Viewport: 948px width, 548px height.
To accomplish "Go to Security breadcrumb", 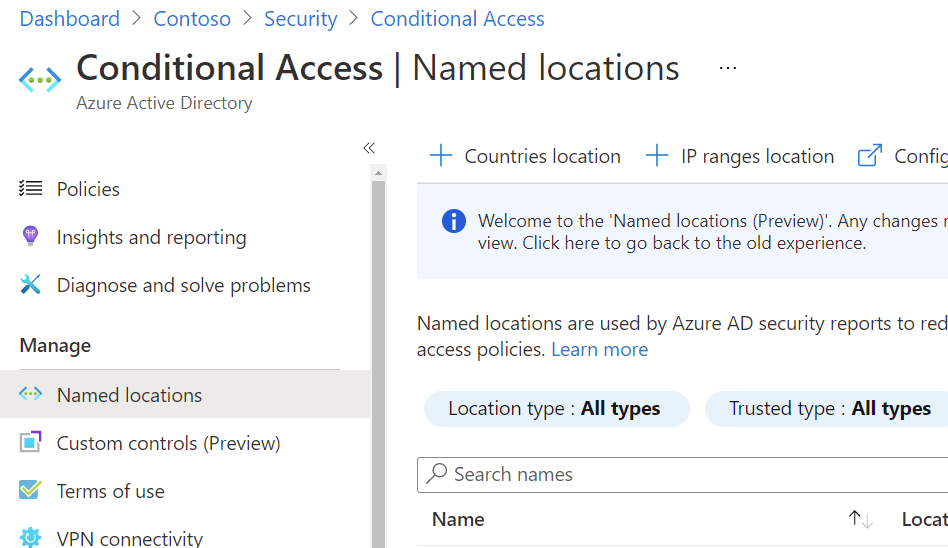I will 300,19.
